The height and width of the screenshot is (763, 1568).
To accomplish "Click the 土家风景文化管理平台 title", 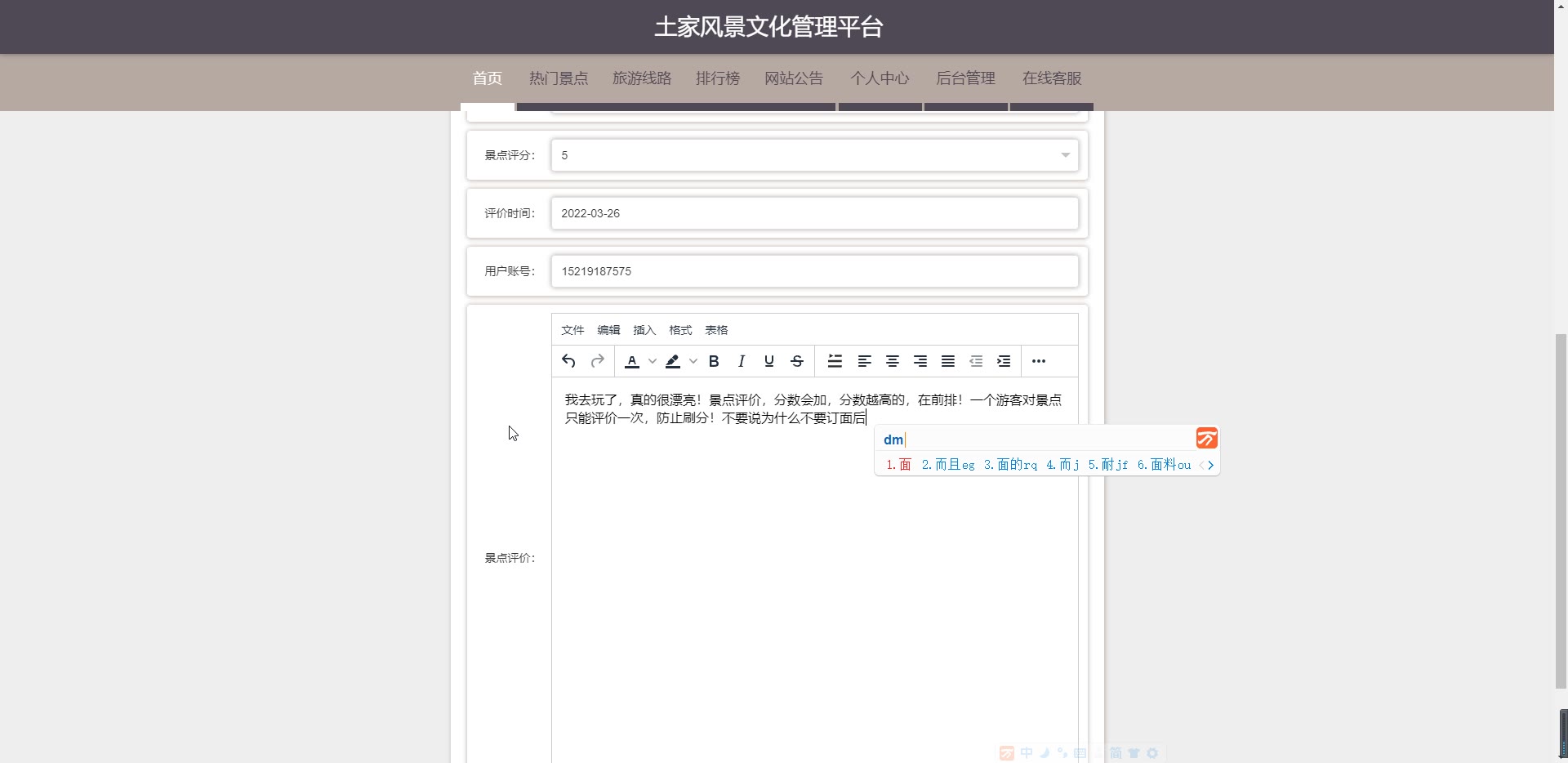I will (768, 27).
